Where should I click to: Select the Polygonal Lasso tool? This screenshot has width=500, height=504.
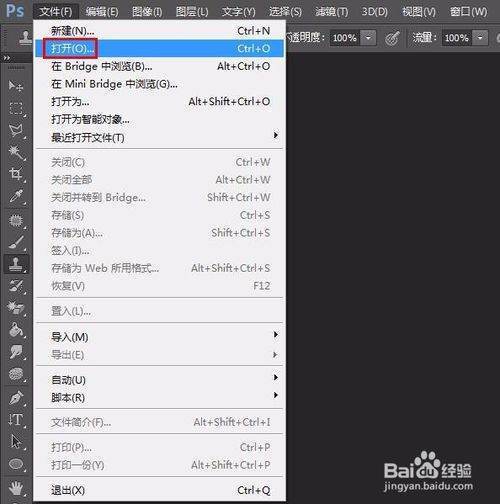coord(16,131)
